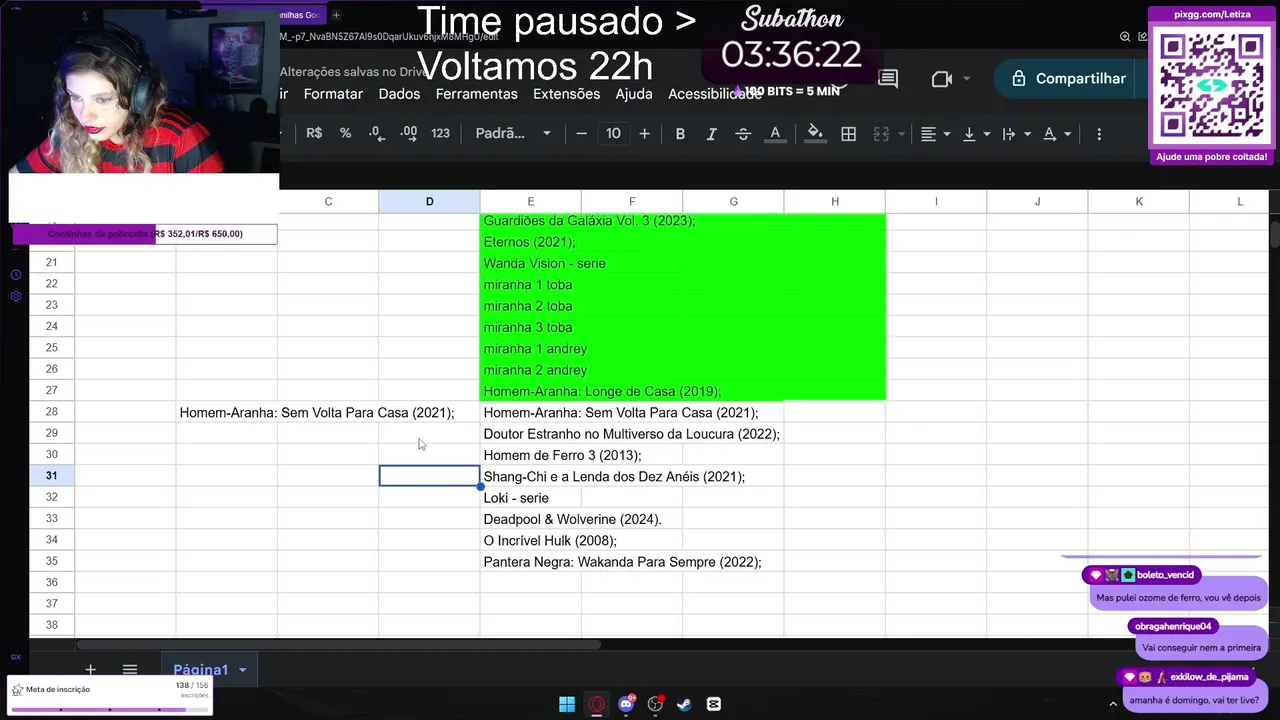
Task: Open the text color picker
Action: click(x=774, y=133)
